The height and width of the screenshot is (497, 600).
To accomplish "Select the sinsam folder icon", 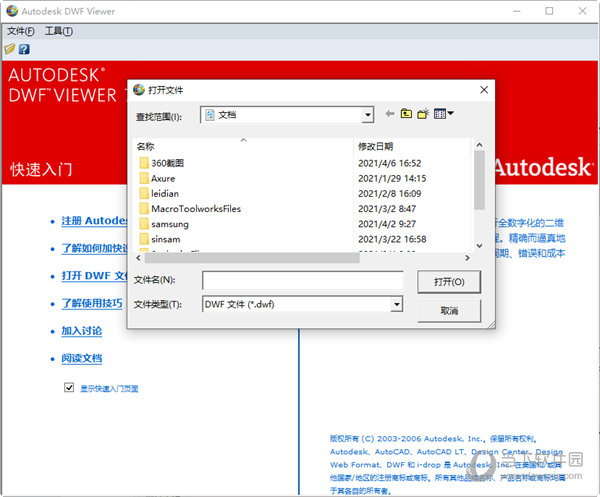I will [144, 239].
